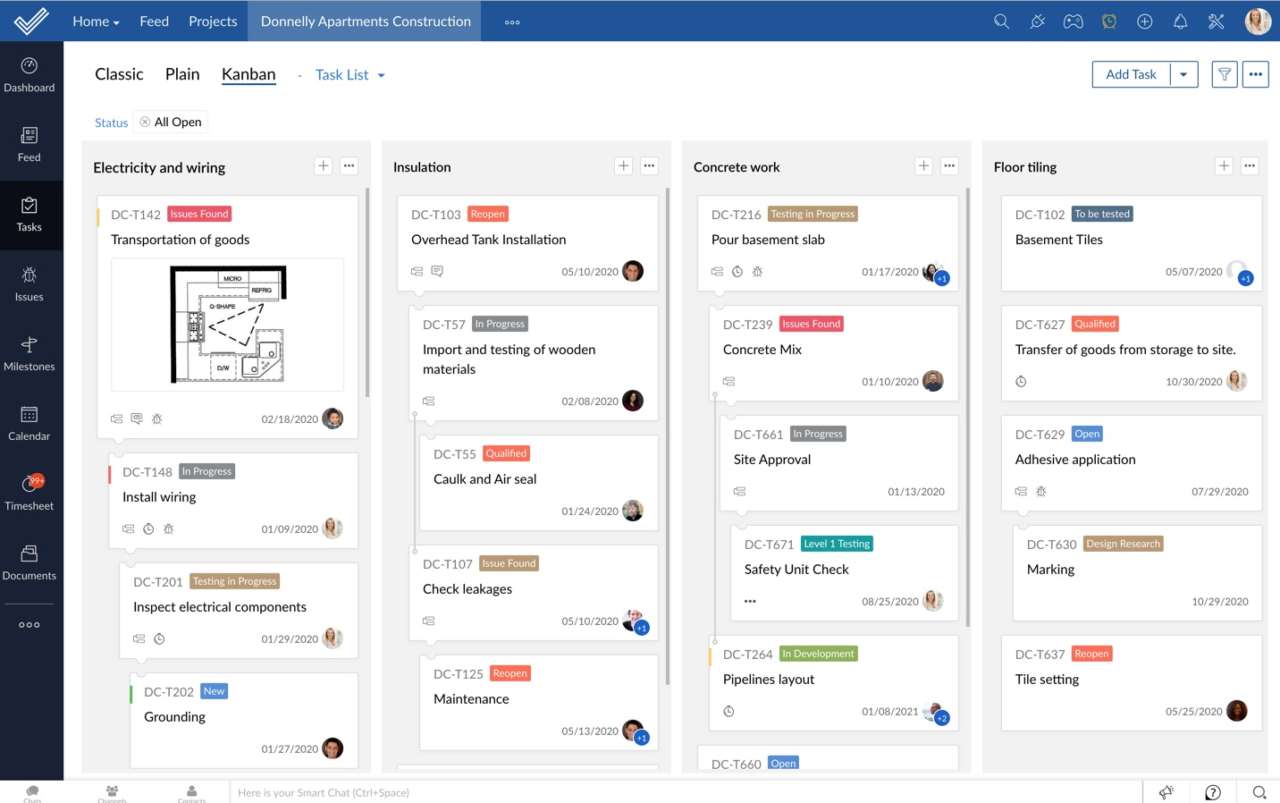This screenshot has height=803, width=1280.
Task: Expand the Add Task dropdown arrow
Action: 1183,74
